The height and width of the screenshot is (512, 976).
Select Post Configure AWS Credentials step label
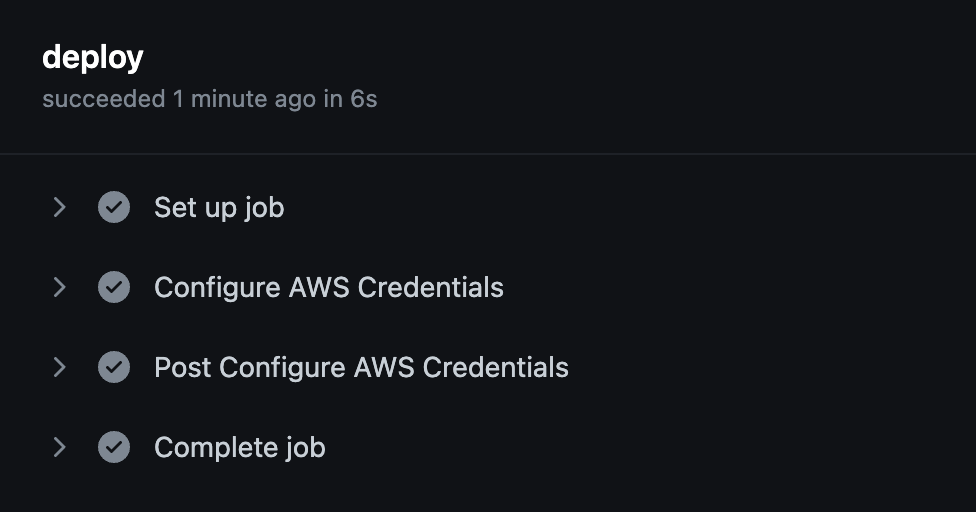click(x=361, y=367)
